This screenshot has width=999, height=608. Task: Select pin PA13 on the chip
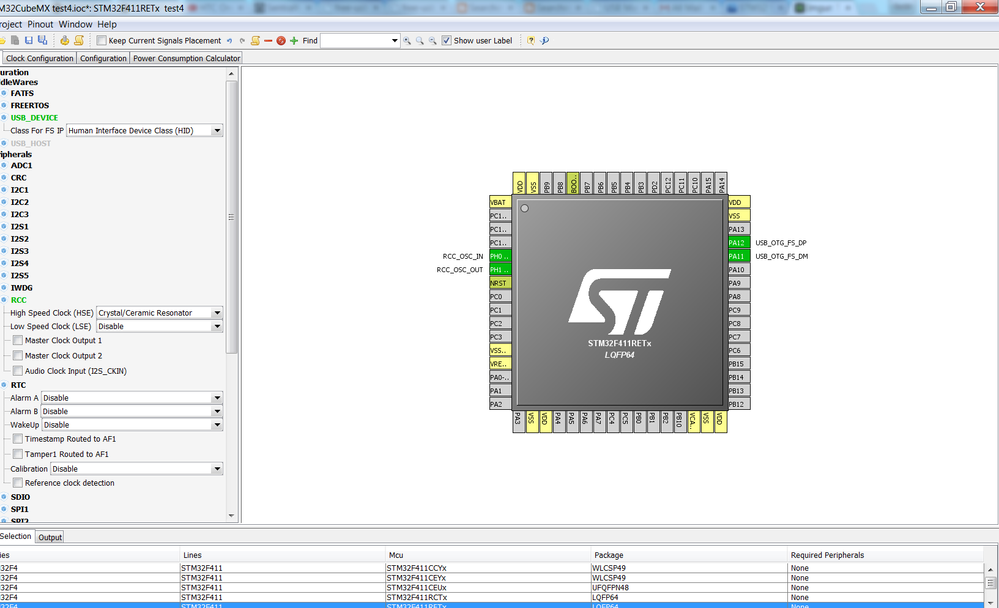click(739, 229)
